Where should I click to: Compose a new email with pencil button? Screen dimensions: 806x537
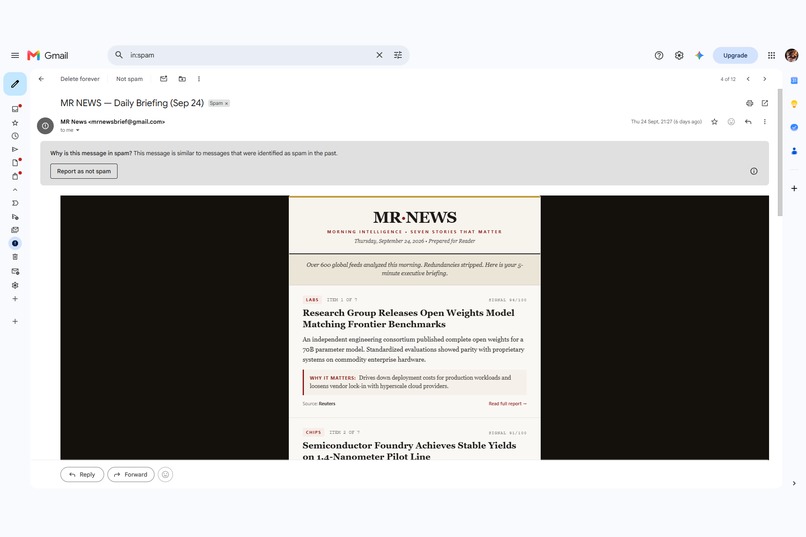15,84
